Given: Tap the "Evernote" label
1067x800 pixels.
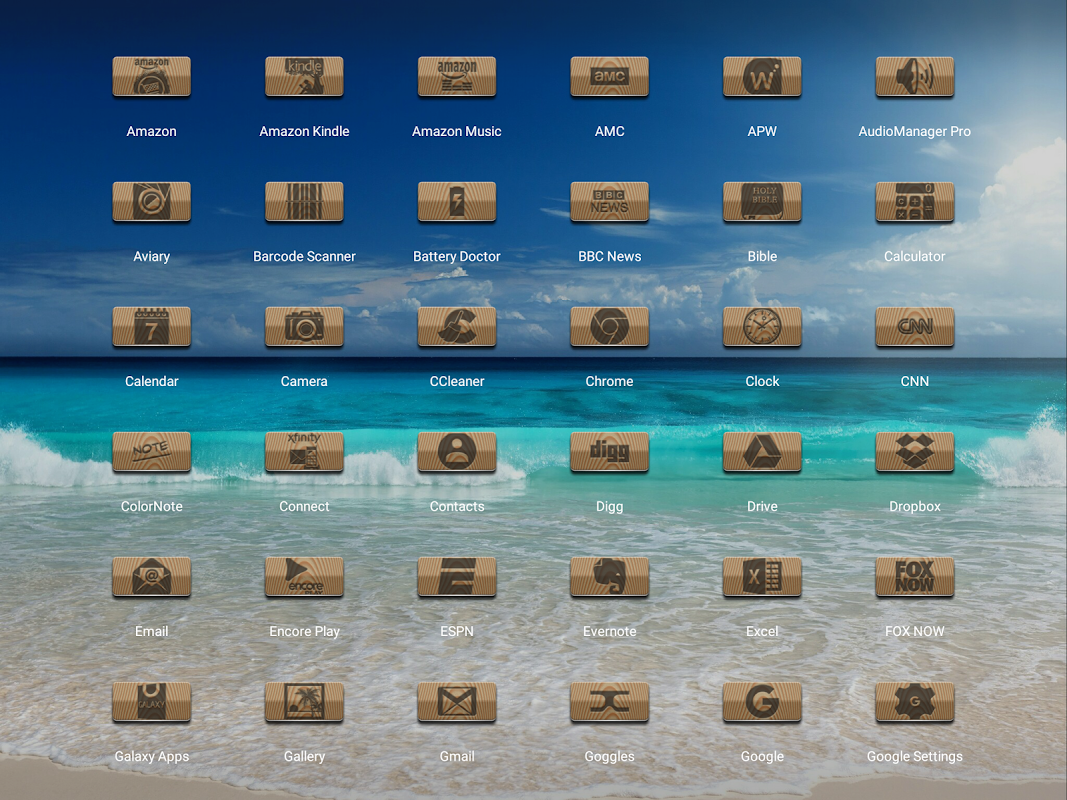Looking at the screenshot, I should tap(609, 632).
